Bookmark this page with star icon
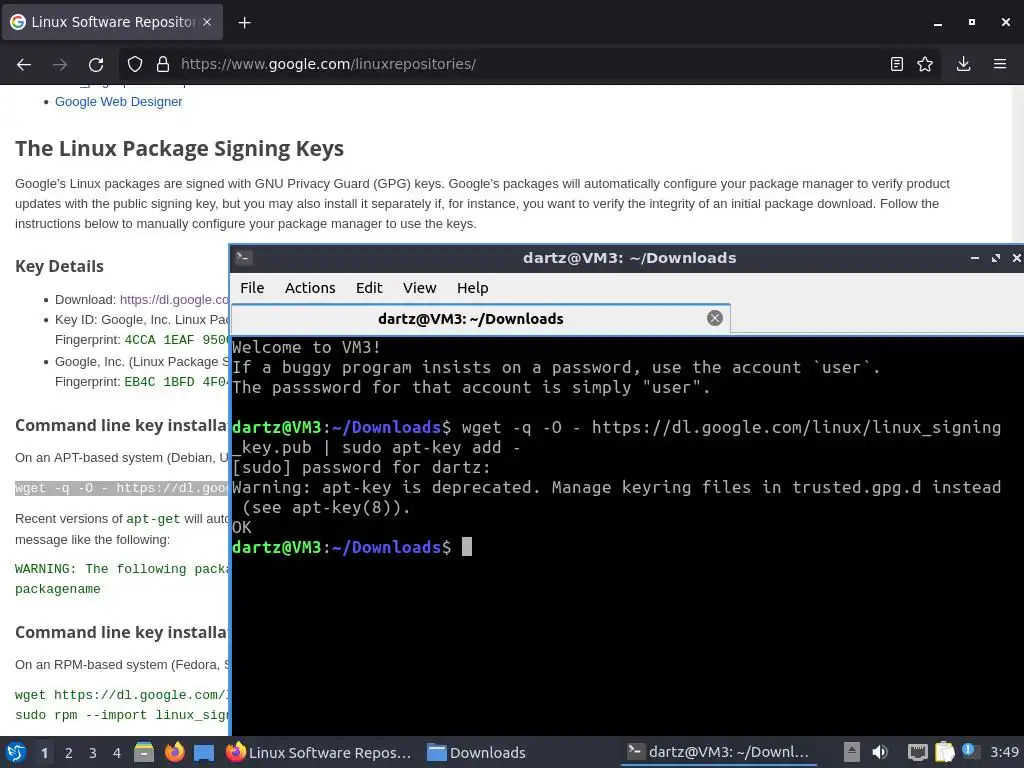 (925, 64)
